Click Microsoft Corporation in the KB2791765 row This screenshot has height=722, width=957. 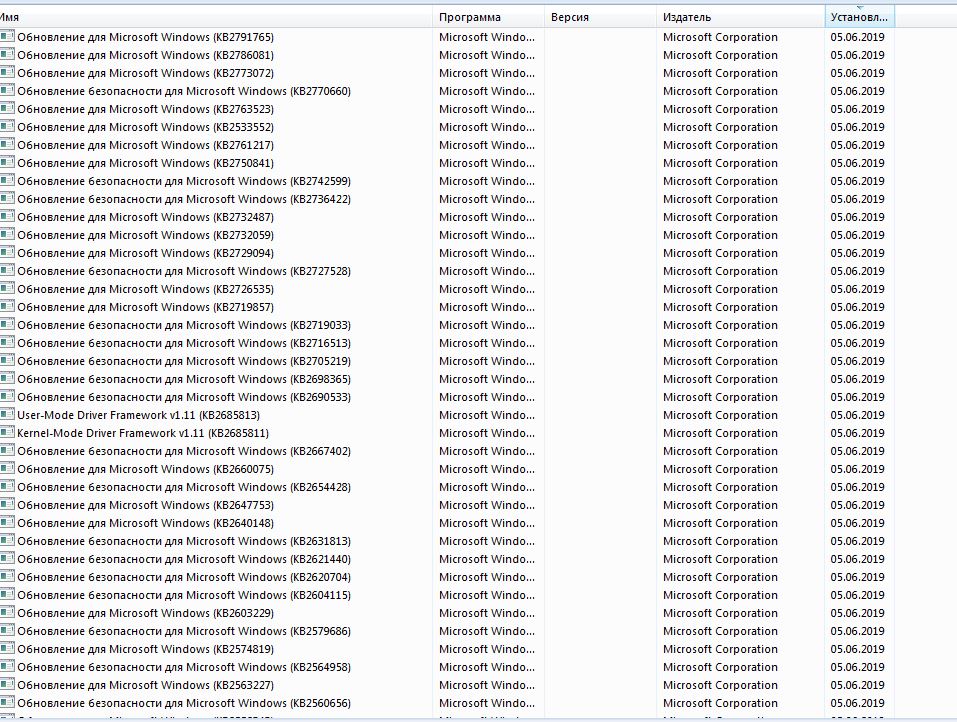(x=720, y=37)
